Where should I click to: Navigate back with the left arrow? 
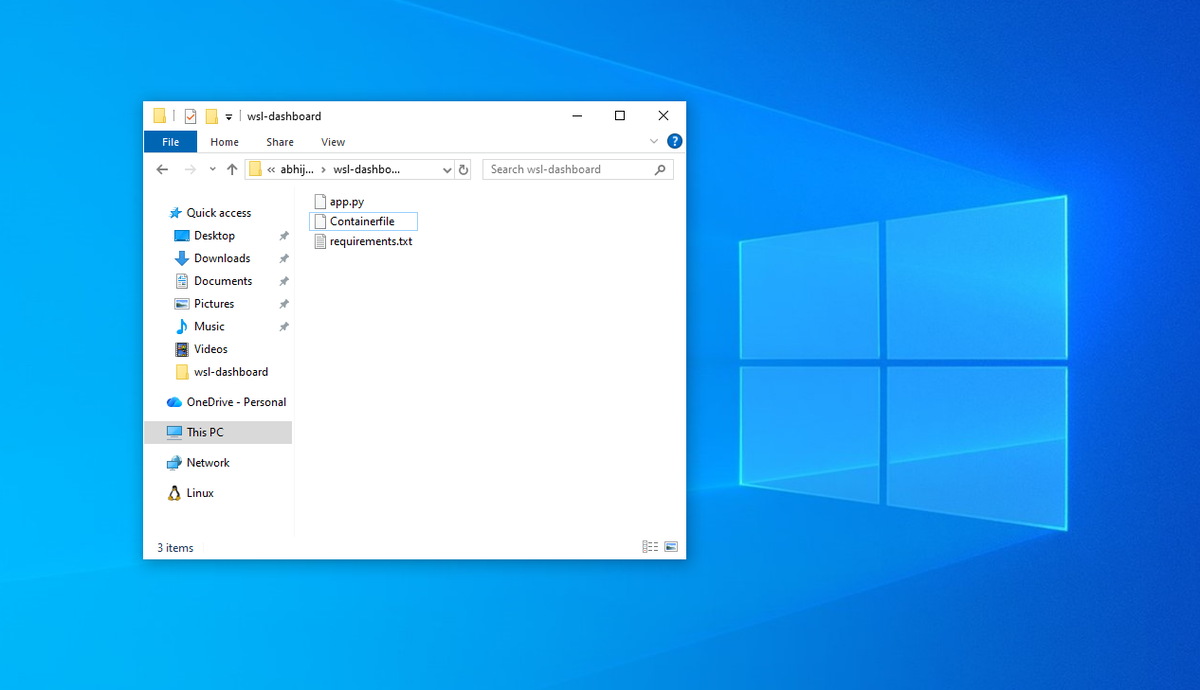[x=163, y=170]
